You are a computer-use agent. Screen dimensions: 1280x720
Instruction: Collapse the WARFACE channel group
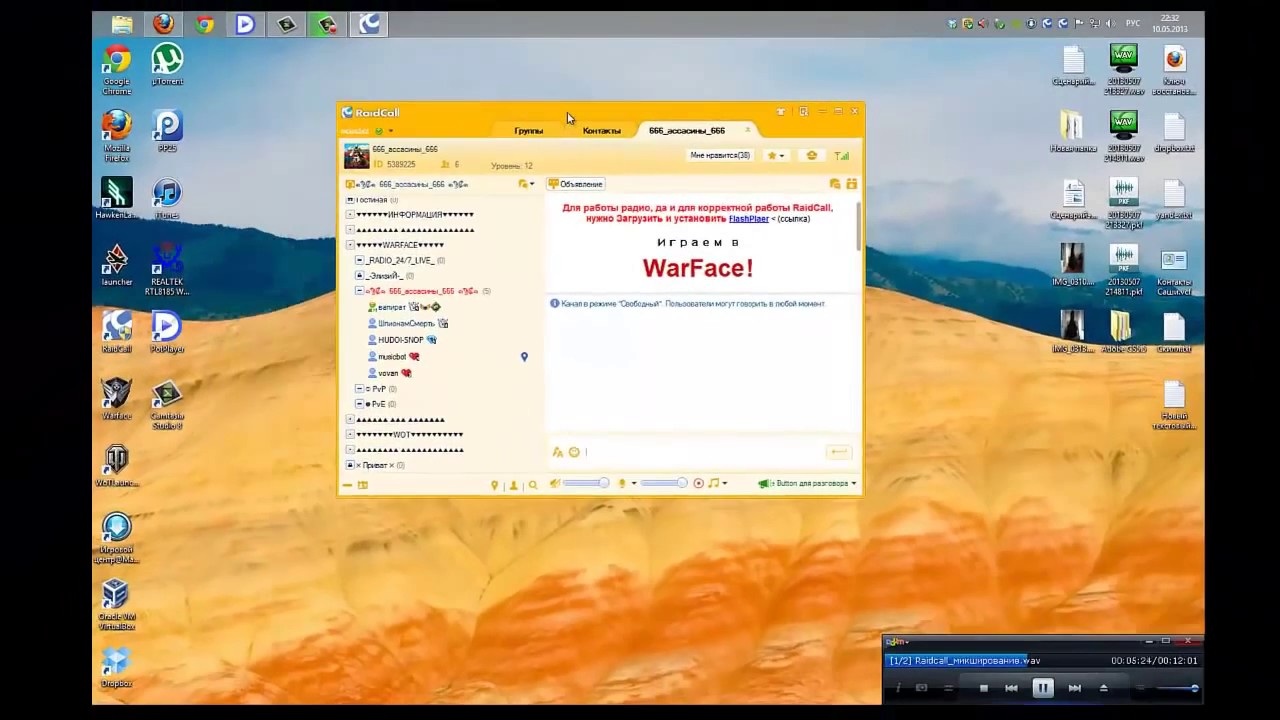(351, 245)
